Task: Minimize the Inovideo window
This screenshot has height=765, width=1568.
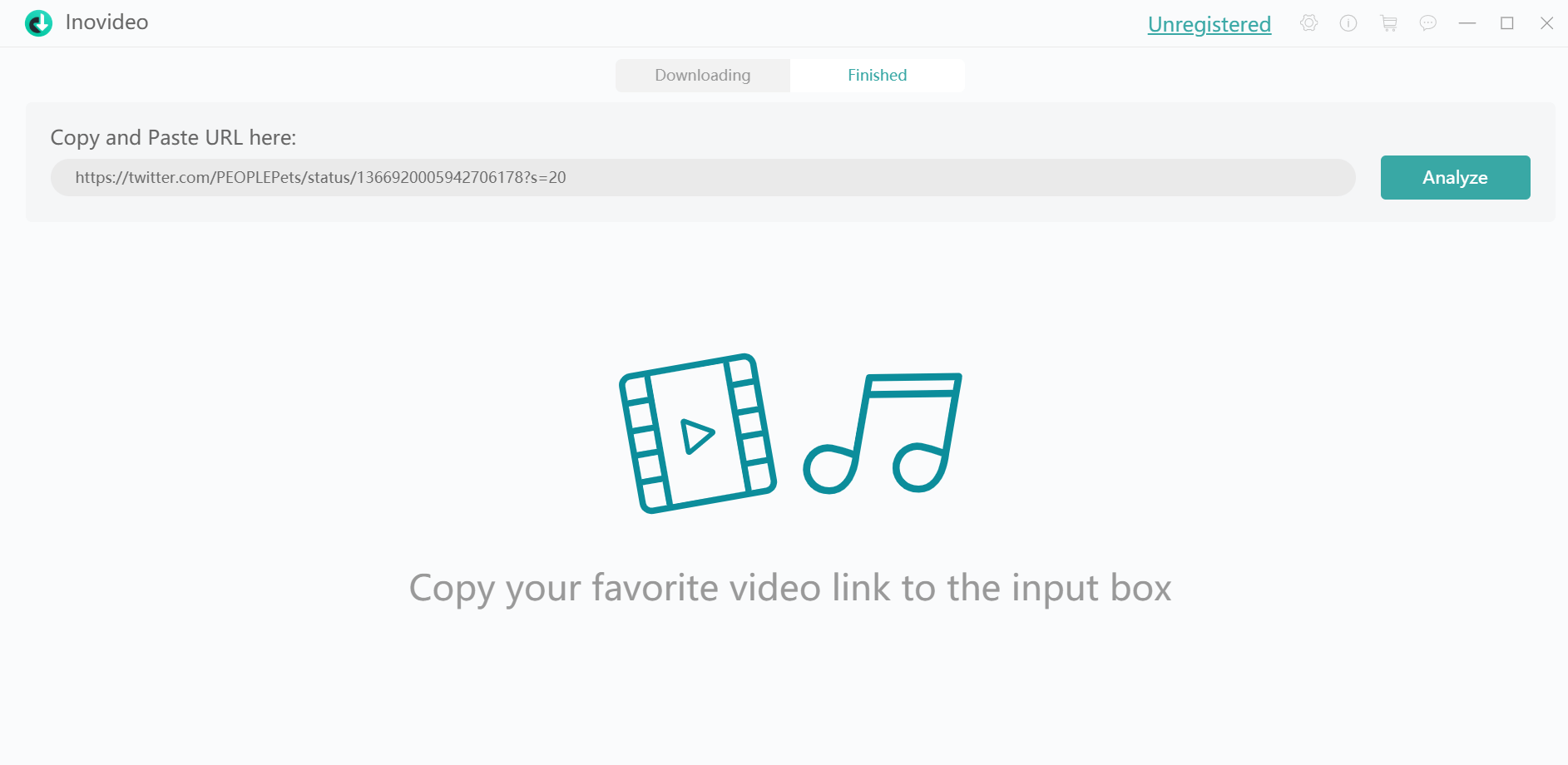Action: click(1467, 23)
